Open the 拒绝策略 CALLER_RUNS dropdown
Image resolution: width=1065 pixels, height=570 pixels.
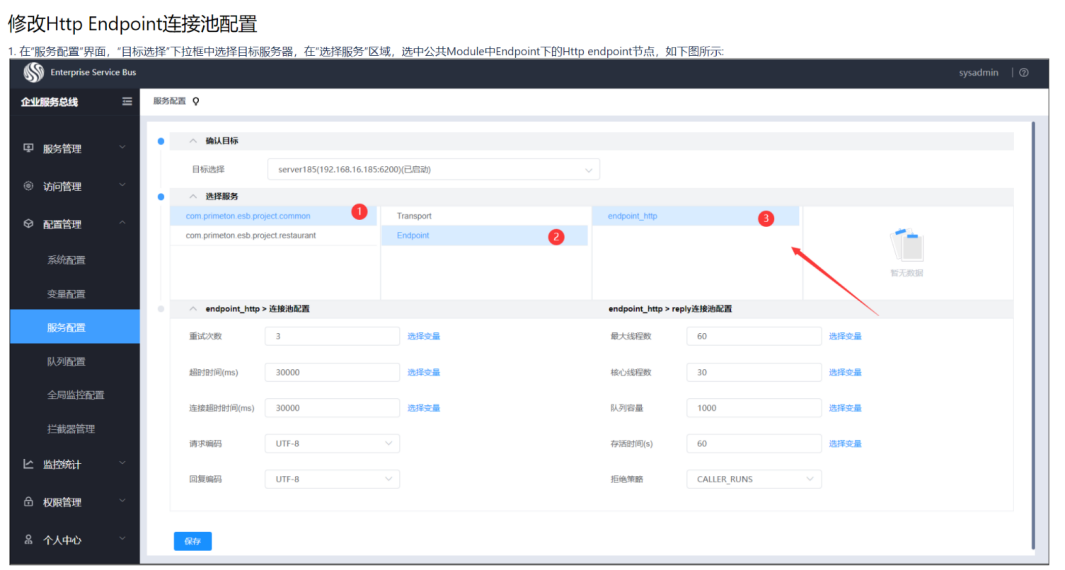(x=754, y=479)
